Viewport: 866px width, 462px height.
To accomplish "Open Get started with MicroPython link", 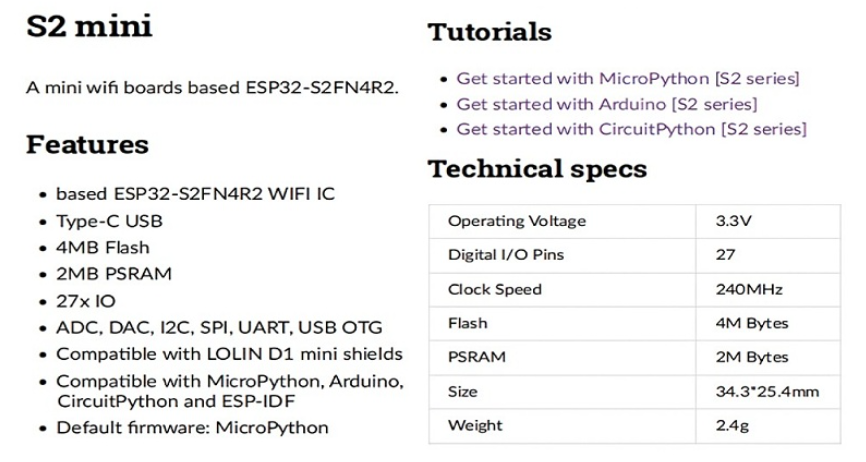I will click(x=627, y=79).
